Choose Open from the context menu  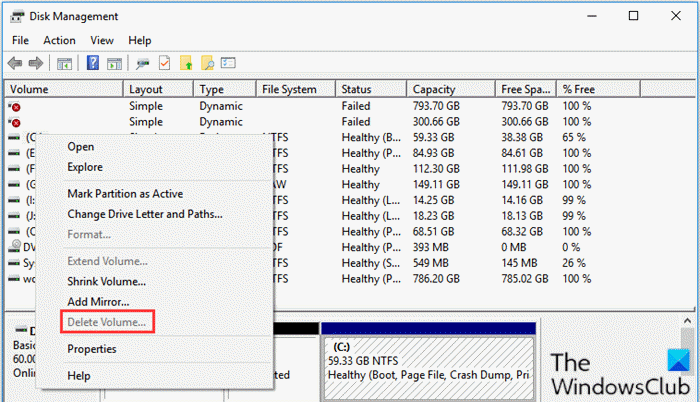point(80,147)
